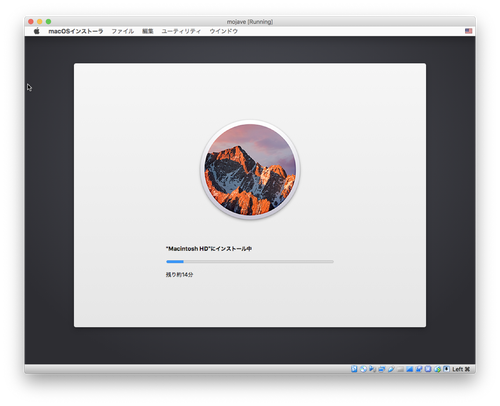The image size is (500, 406).
Task: Click the display settings status icon
Action: point(410,369)
